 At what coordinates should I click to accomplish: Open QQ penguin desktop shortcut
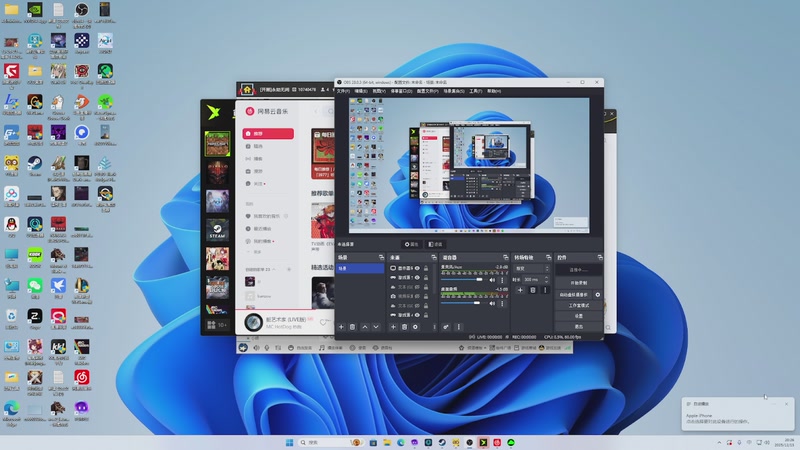11,226
